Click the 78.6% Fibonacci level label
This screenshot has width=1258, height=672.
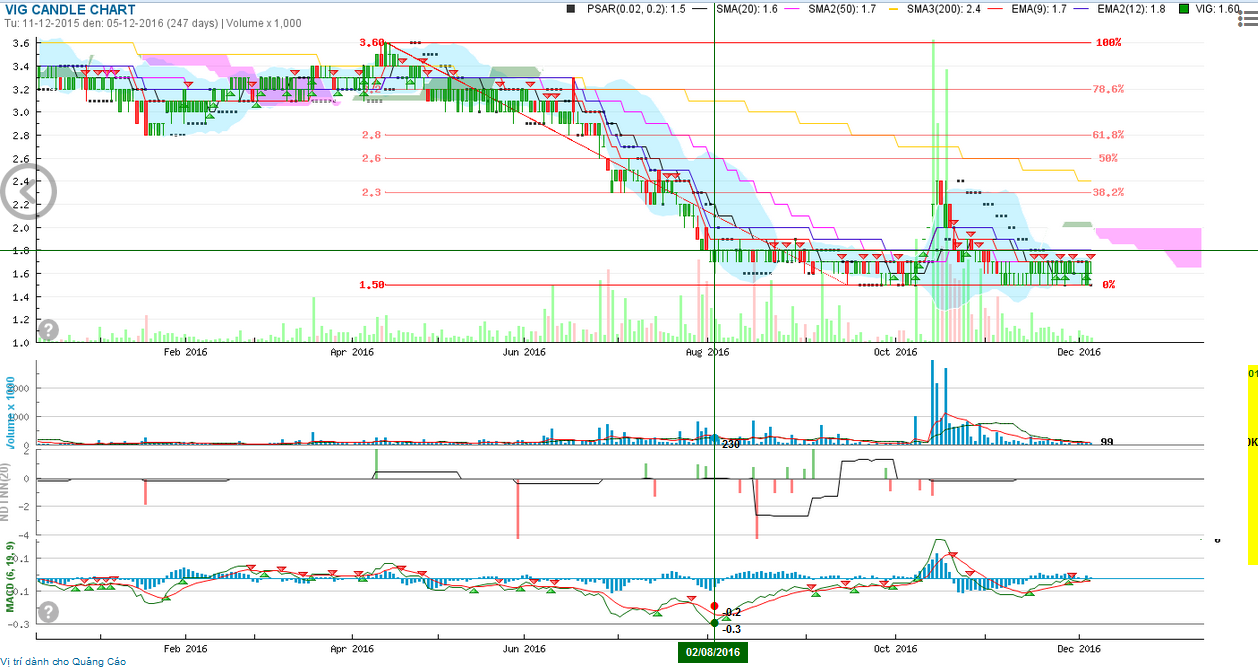pos(1108,89)
